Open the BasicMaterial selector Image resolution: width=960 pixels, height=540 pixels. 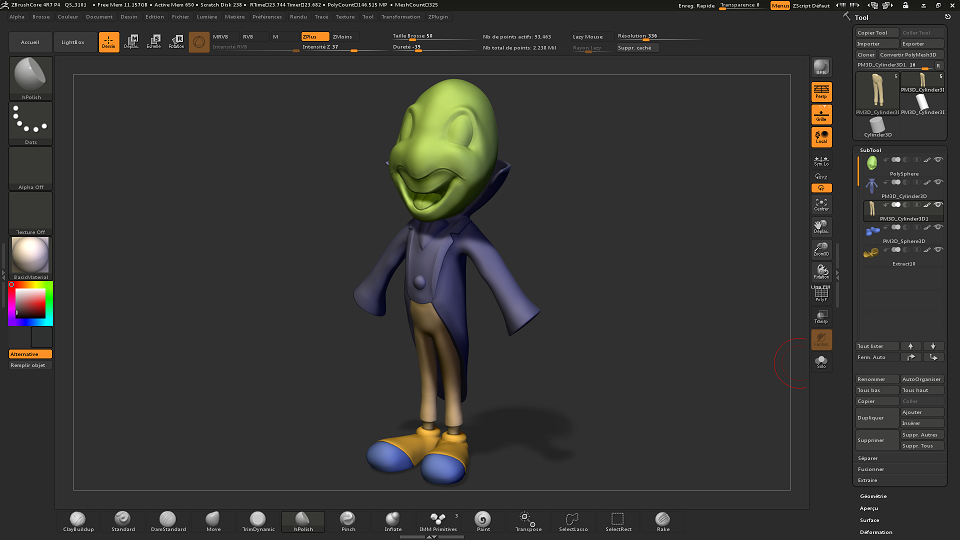pyautogui.click(x=31, y=258)
